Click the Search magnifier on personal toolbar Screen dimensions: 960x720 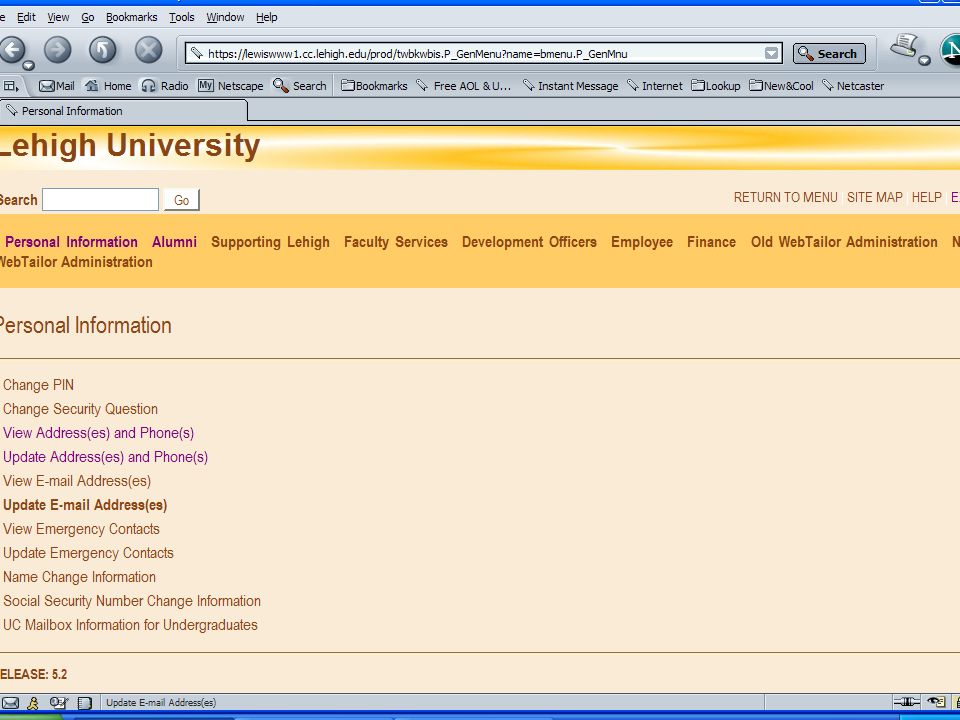point(299,86)
